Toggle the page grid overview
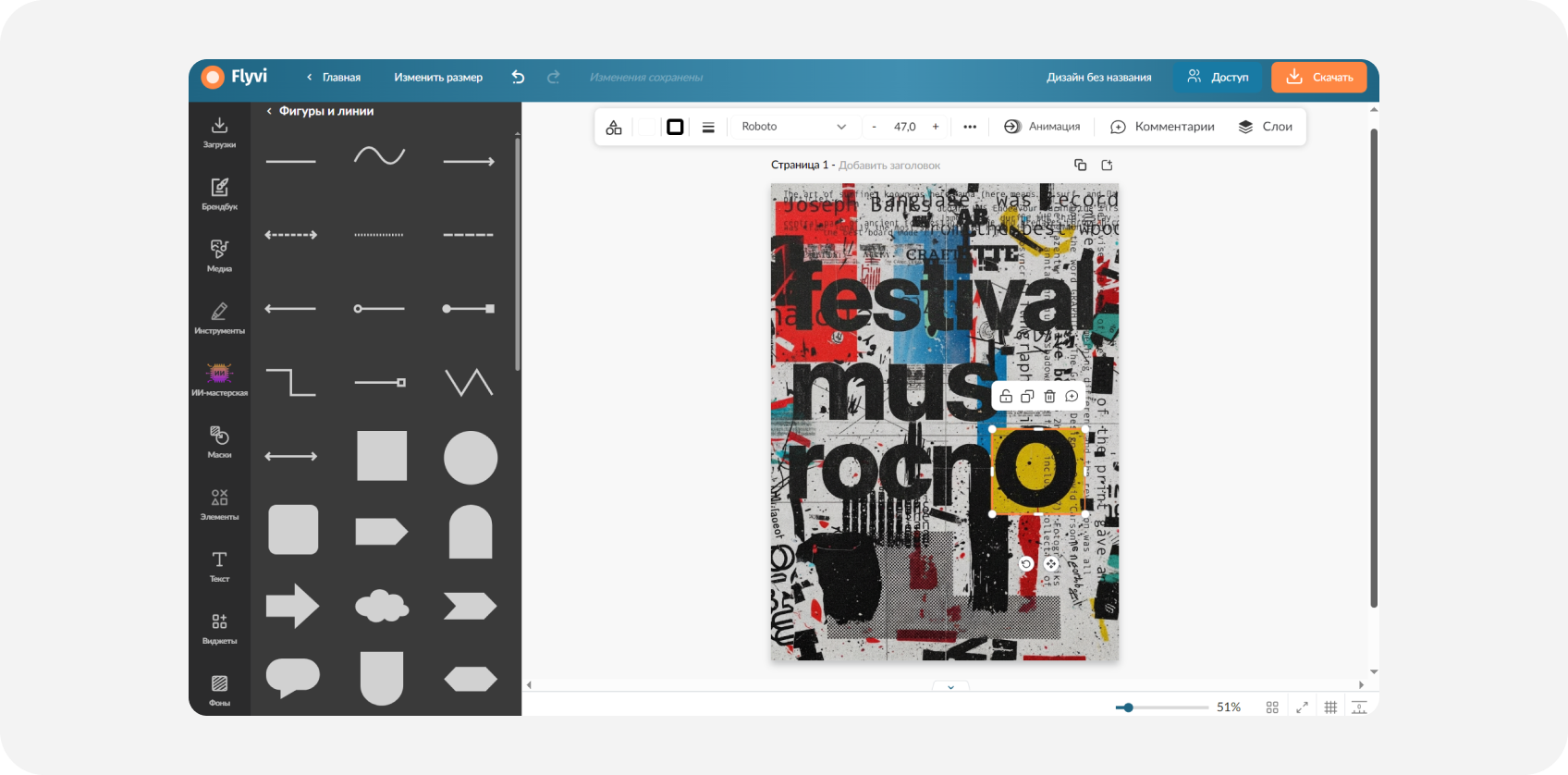The height and width of the screenshot is (775, 1568). (1272, 707)
